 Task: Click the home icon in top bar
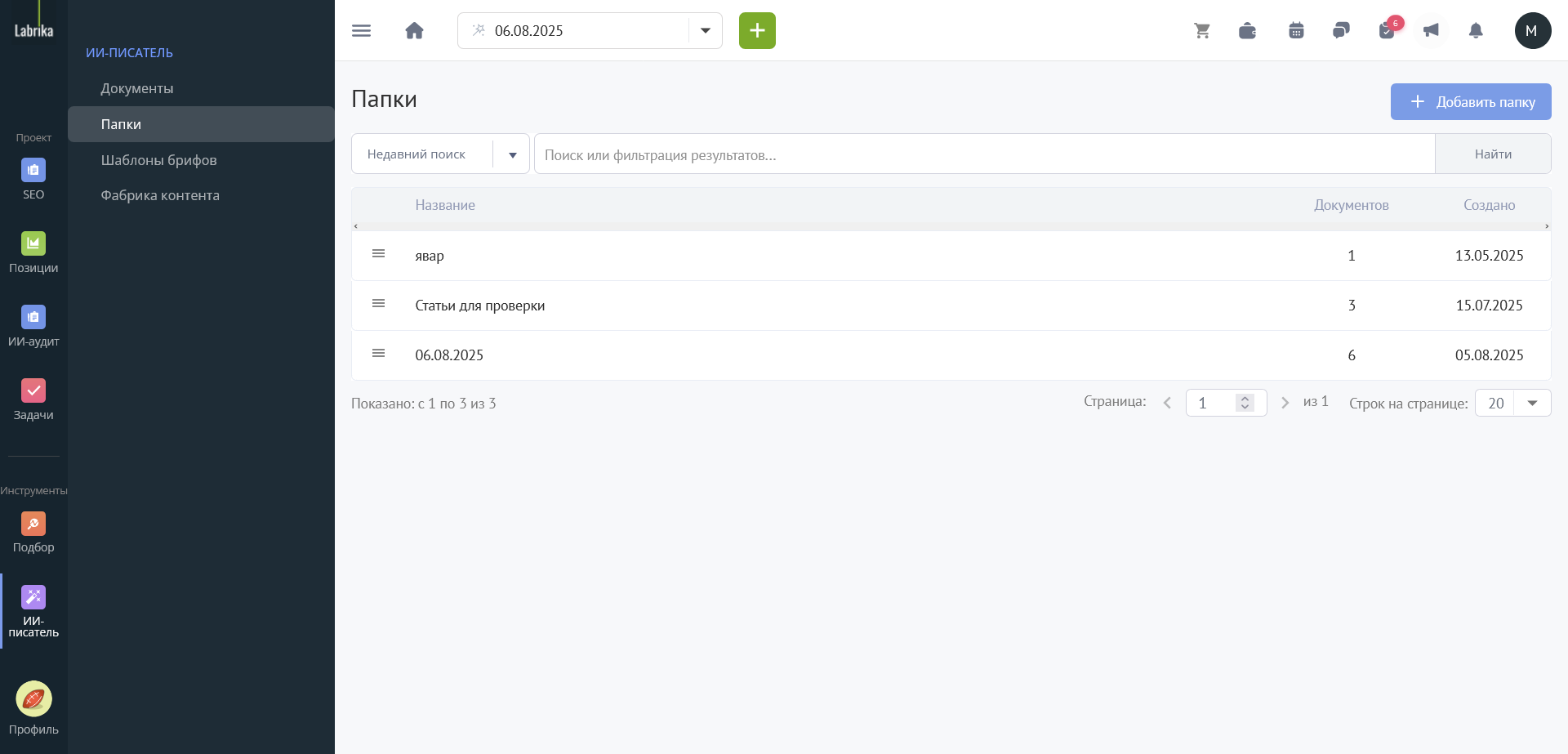pos(415,31)
